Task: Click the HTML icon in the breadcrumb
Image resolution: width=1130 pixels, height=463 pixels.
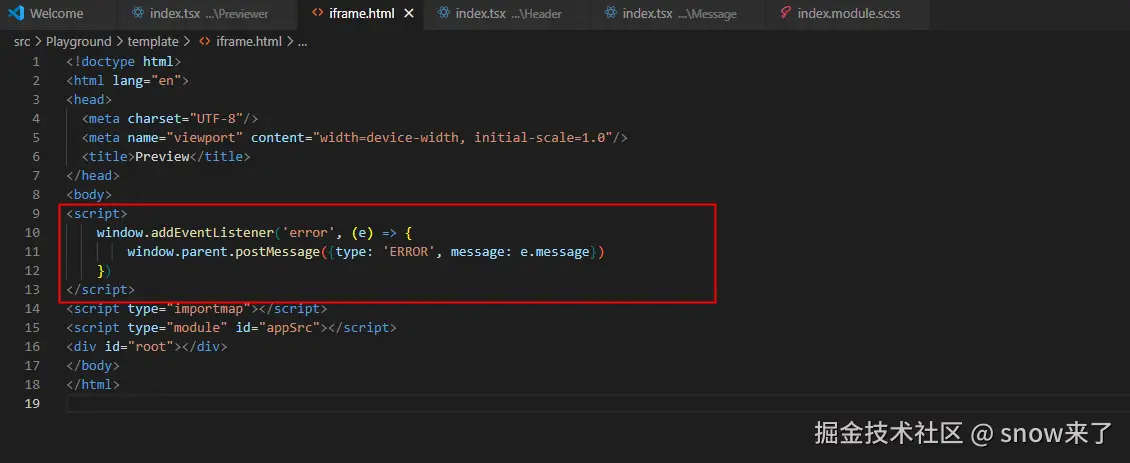Action: [203, 41]
